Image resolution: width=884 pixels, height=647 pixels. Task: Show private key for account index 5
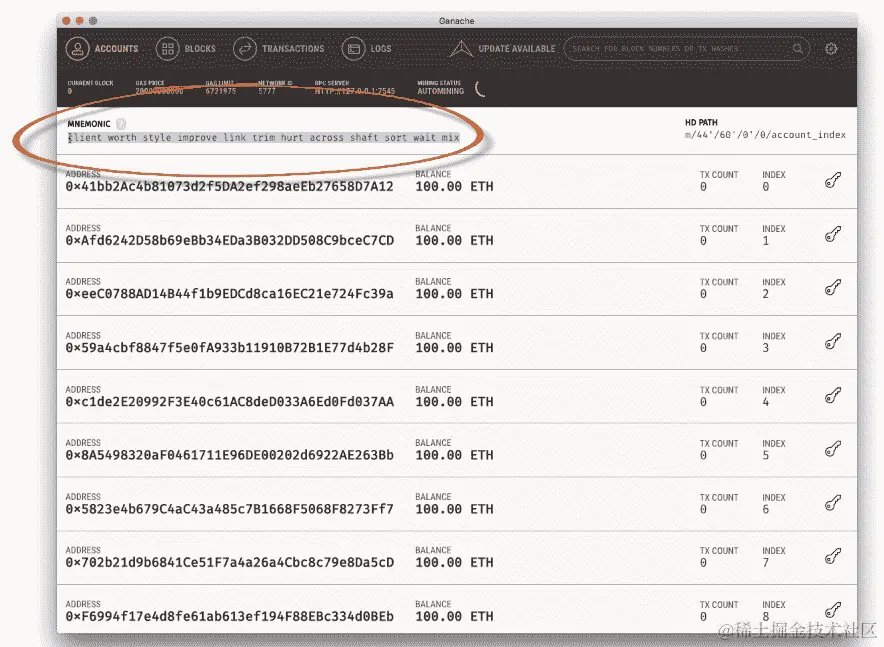pos(833,449)
